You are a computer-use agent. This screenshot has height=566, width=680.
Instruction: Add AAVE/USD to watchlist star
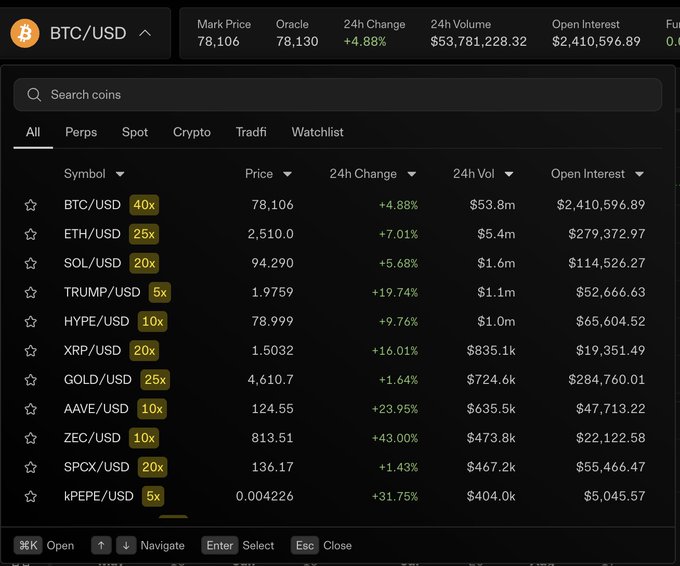click(30, 409)
